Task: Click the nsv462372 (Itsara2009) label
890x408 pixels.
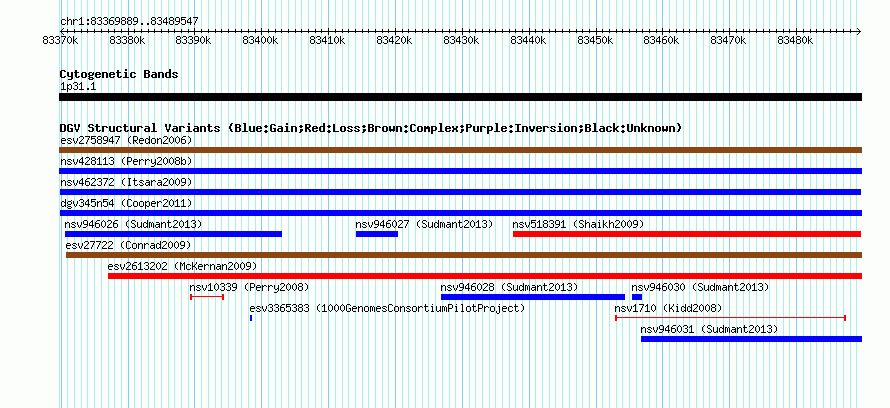Action: 126,182
